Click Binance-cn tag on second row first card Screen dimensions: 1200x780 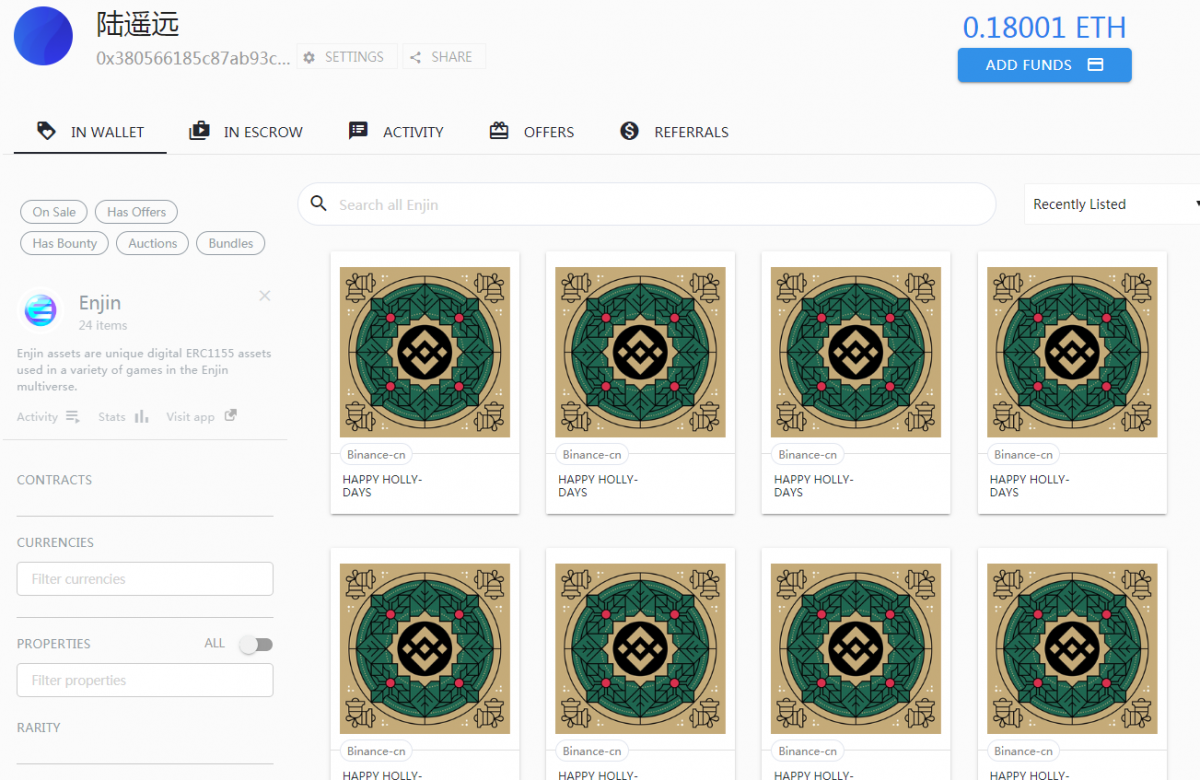pyautogui.click(x=376, y=751)
